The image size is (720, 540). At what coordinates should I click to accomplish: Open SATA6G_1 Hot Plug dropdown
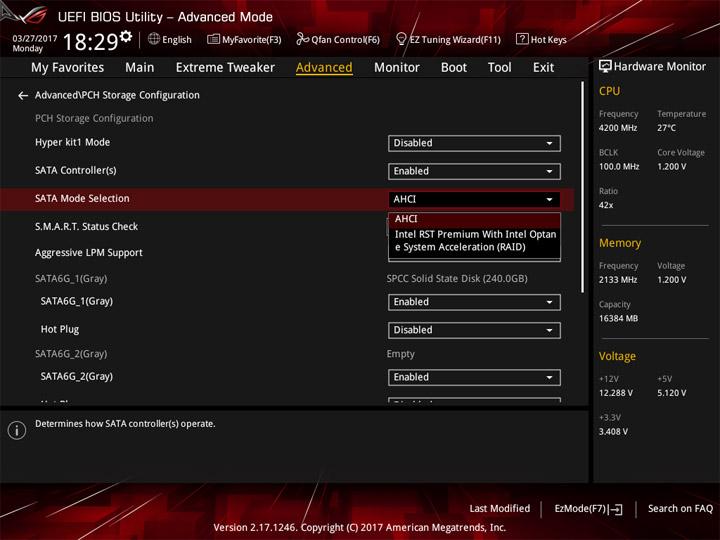474,330
